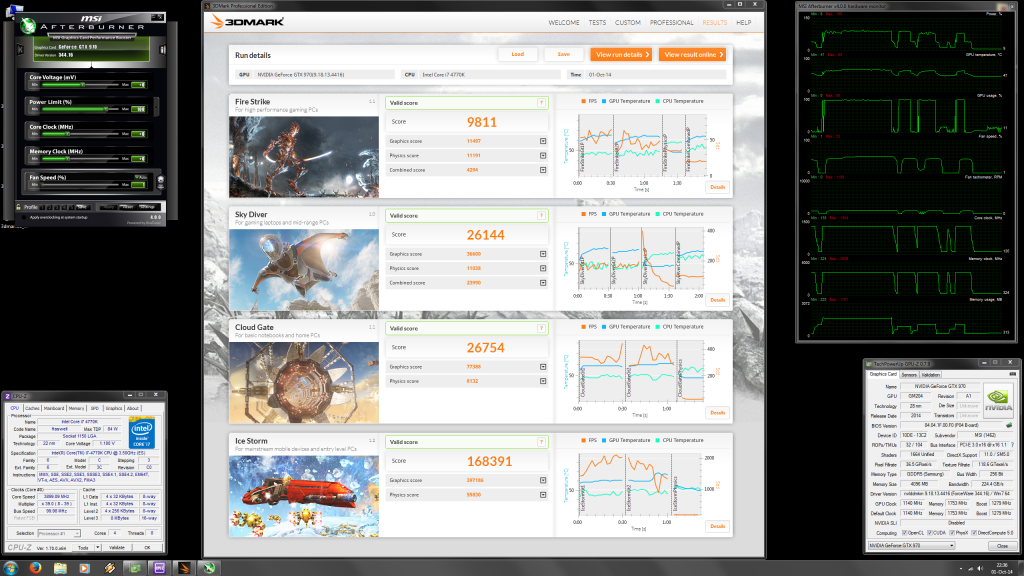Click Validate button in CPU-Z
1024x576 pixels.
[118, 547]
